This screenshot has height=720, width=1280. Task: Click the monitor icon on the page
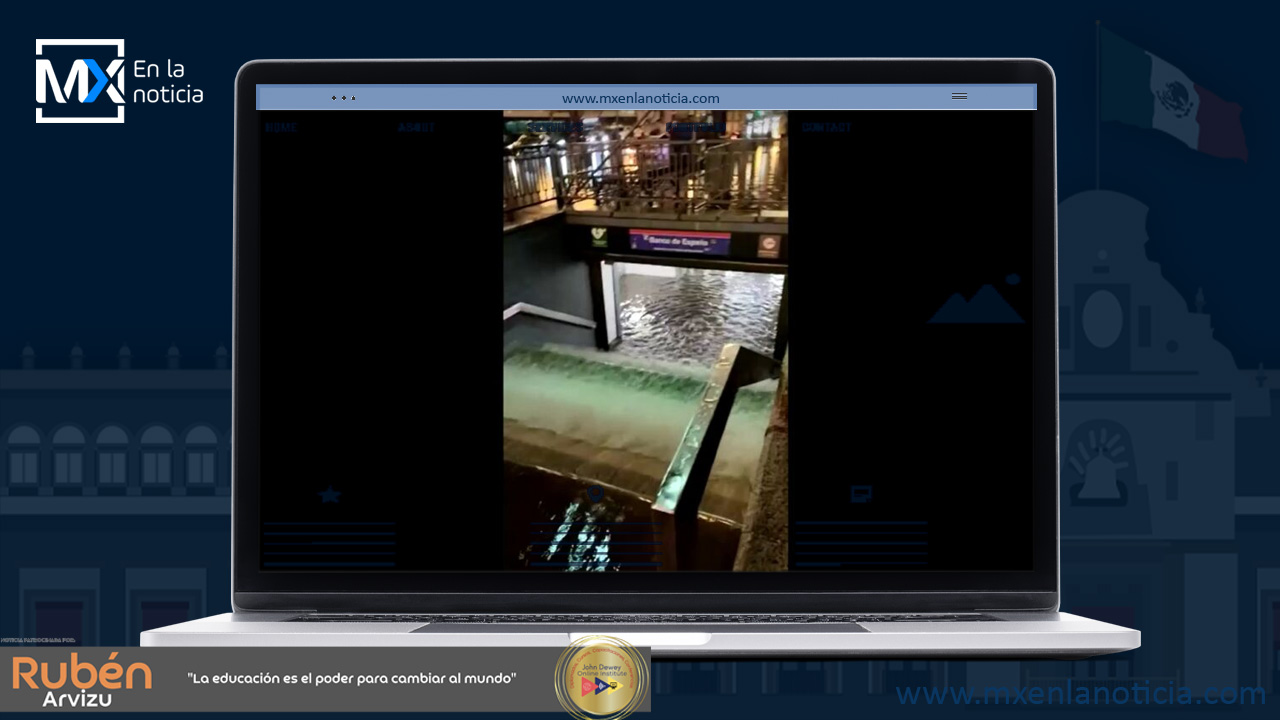(x=860, y=494)
